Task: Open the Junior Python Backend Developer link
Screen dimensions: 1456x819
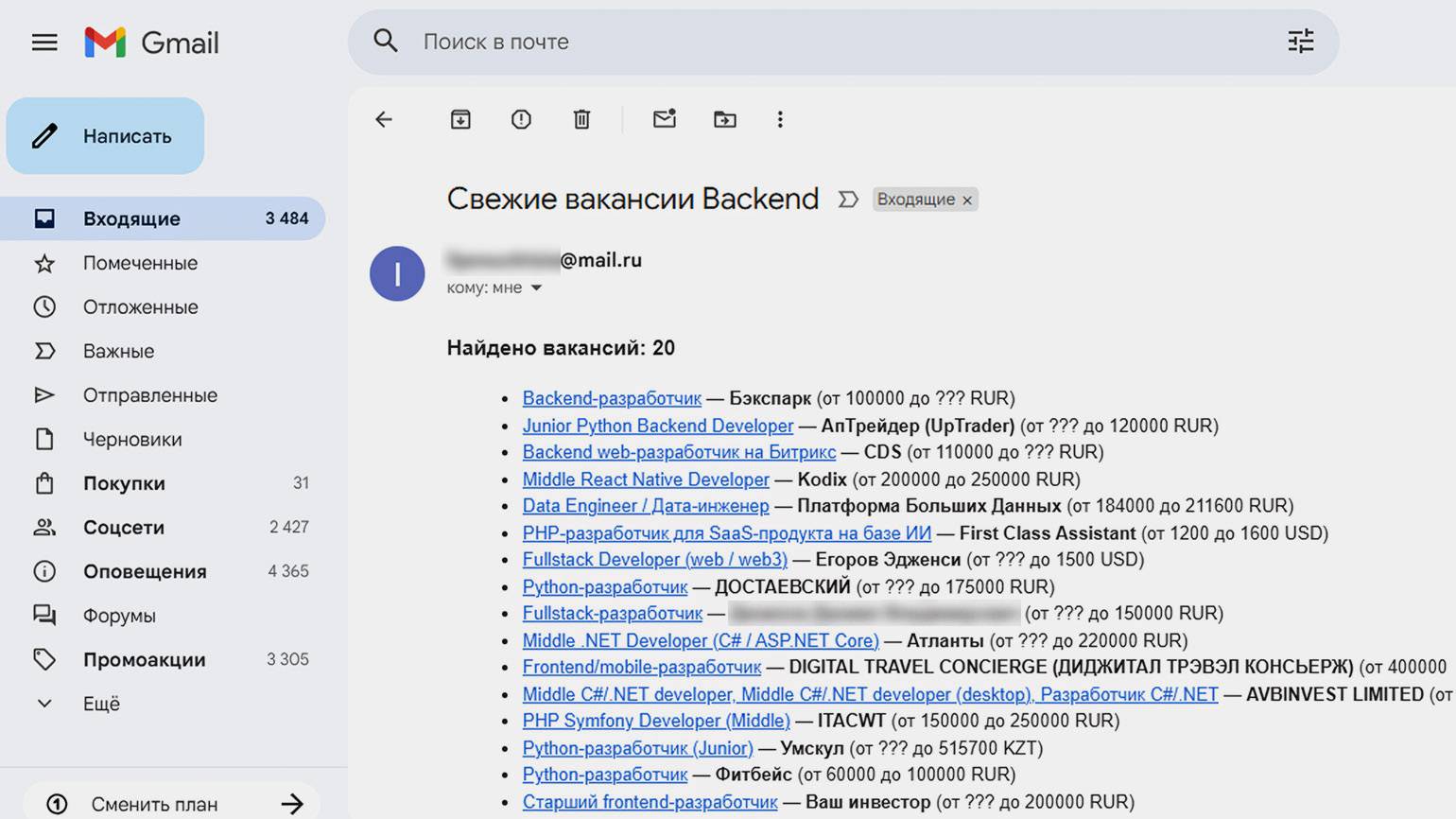Action: [657, 426]
